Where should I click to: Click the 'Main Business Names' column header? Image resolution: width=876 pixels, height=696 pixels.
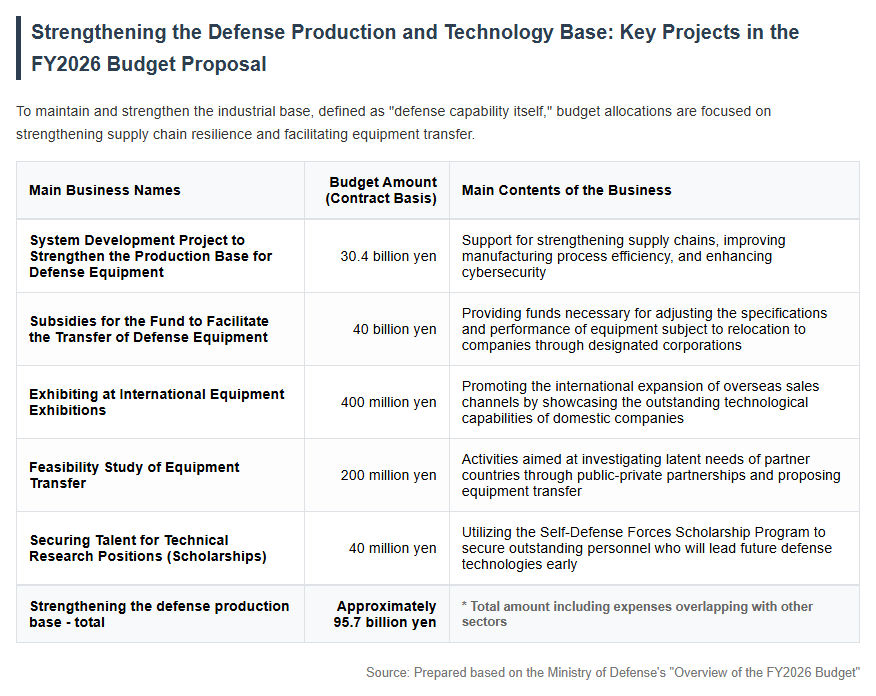[x=105, y=190]
